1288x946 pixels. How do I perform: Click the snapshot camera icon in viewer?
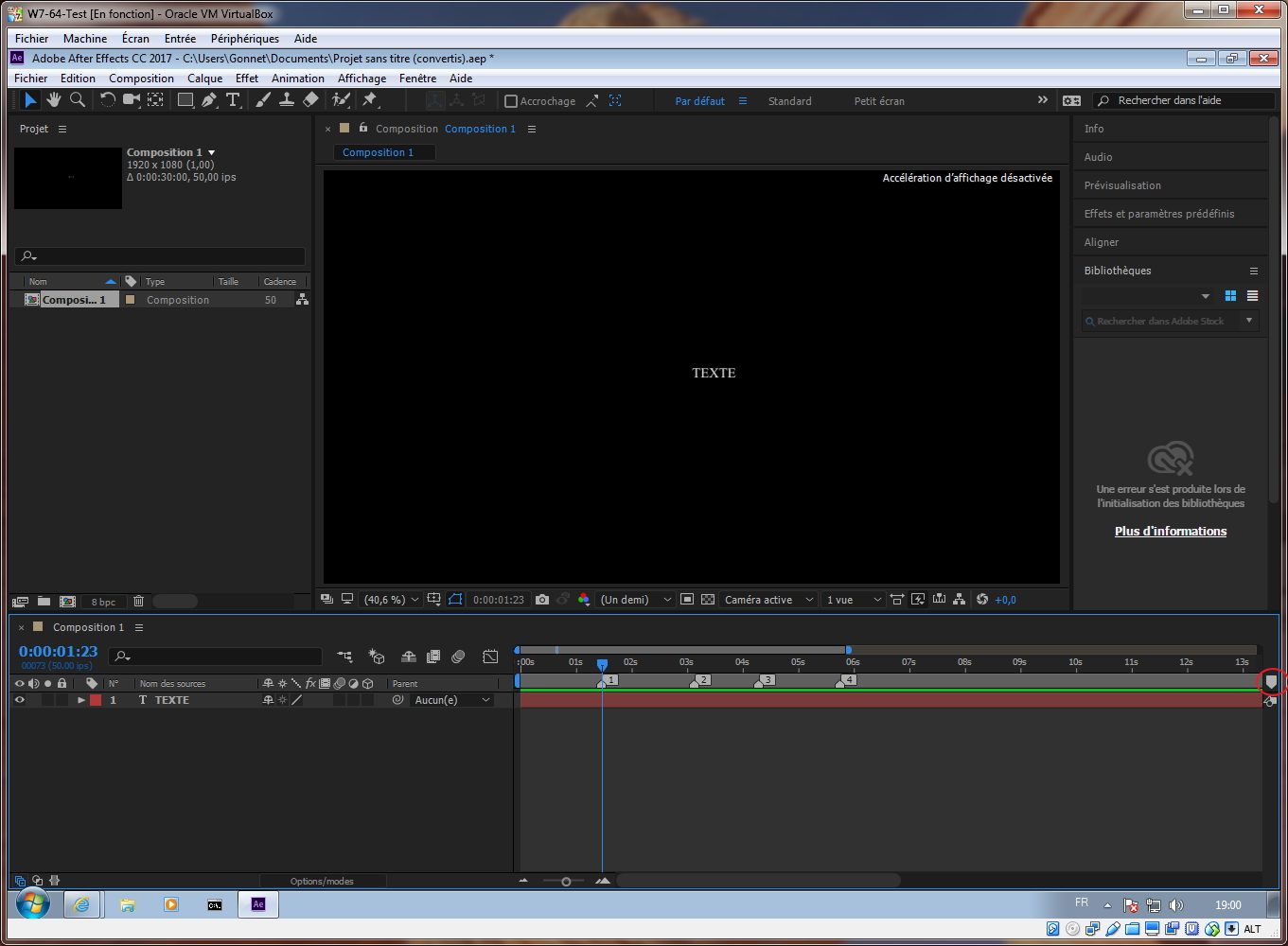[x=542, y=600]
